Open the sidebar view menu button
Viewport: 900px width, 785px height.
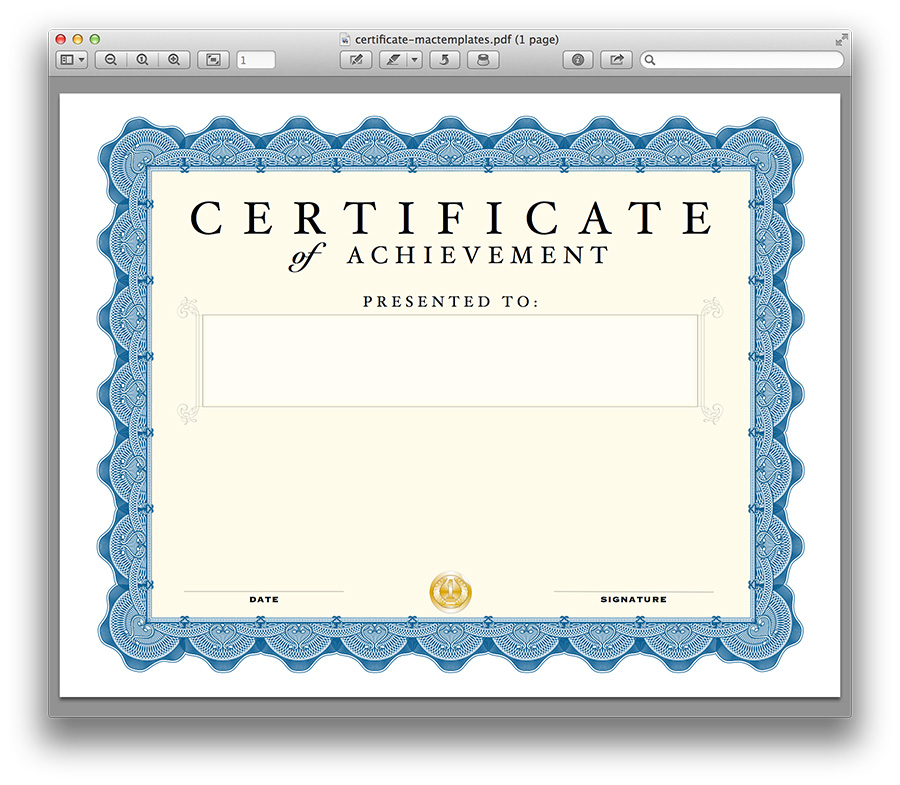click(x=71, y=60)
